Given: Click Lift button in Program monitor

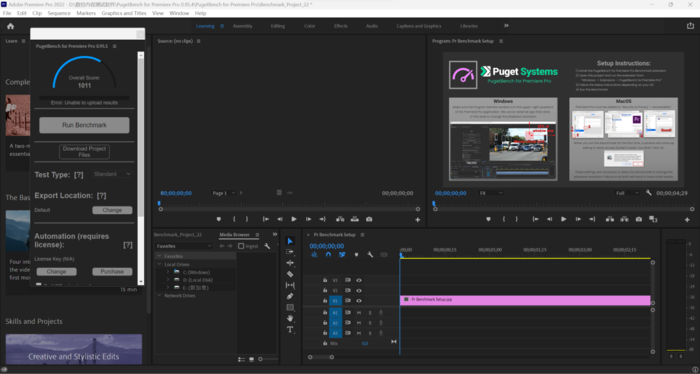Looking at the screenshot, I should pos(610,219).
